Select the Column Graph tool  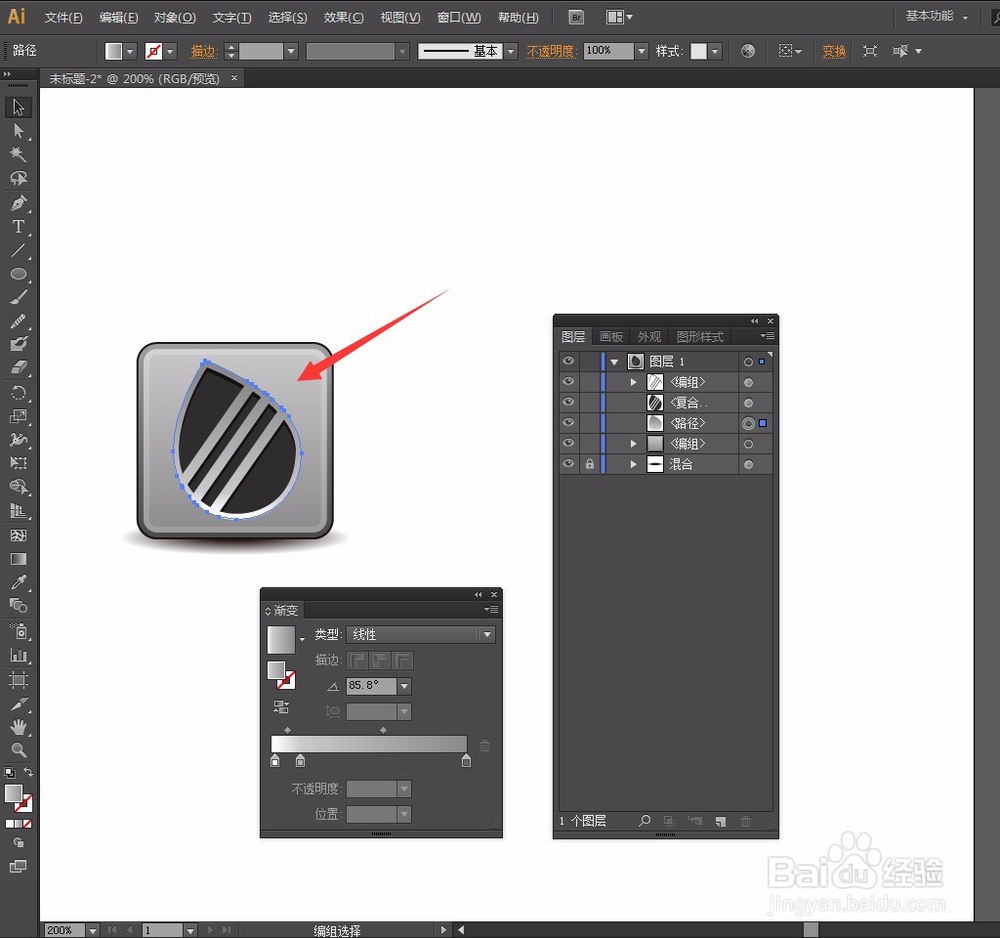pos(18,655)
